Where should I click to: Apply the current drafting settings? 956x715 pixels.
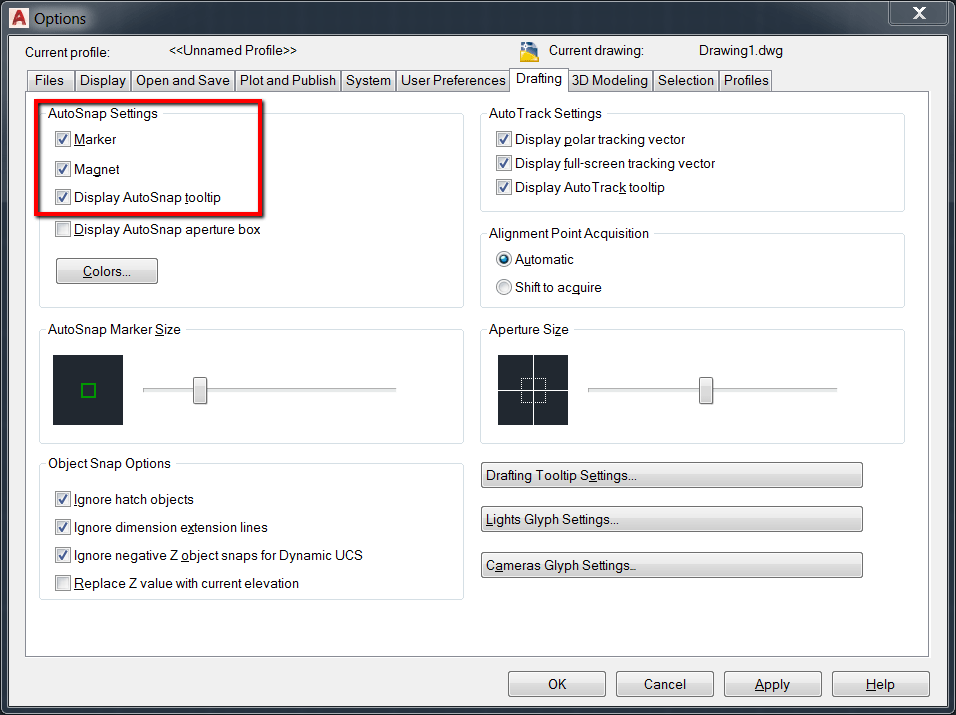[x=772, y=684]
